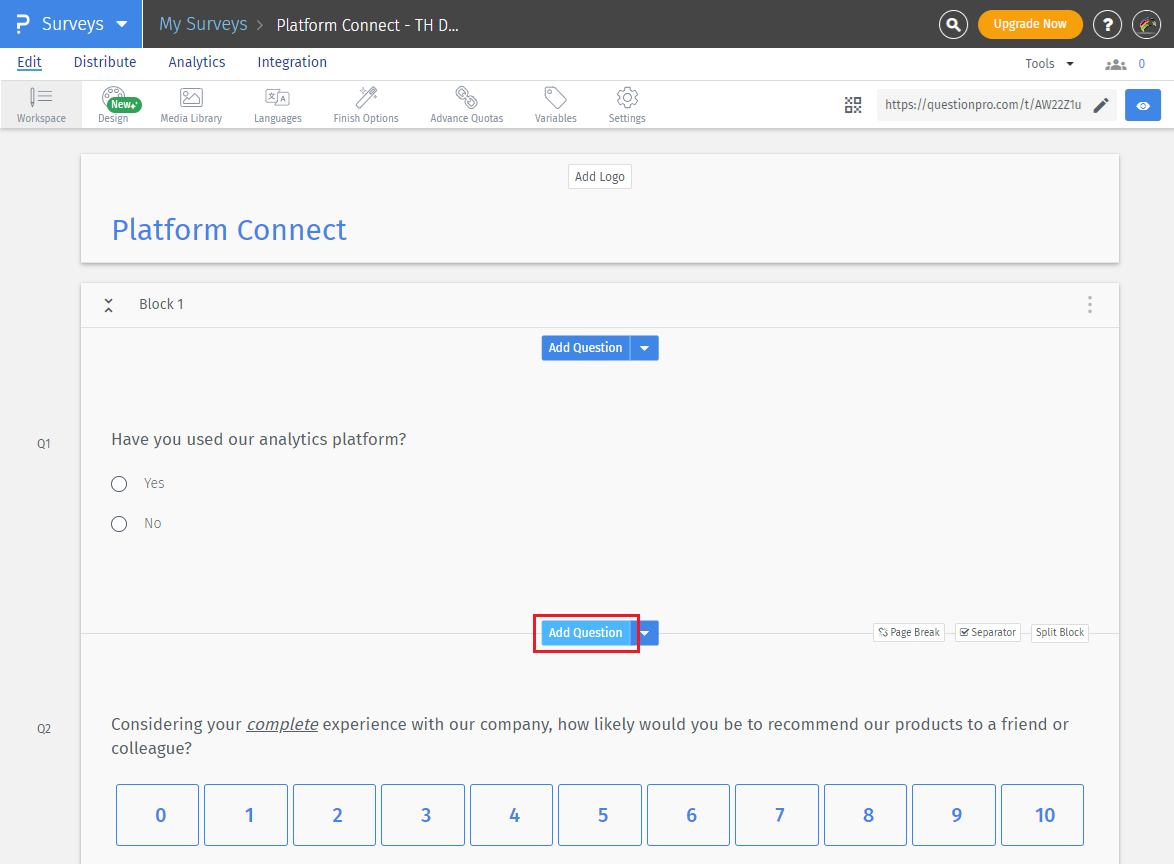This screenshot has height=864, width=1174.
Task: Switch to the Distribute tab
Action: tap(105, 62)
